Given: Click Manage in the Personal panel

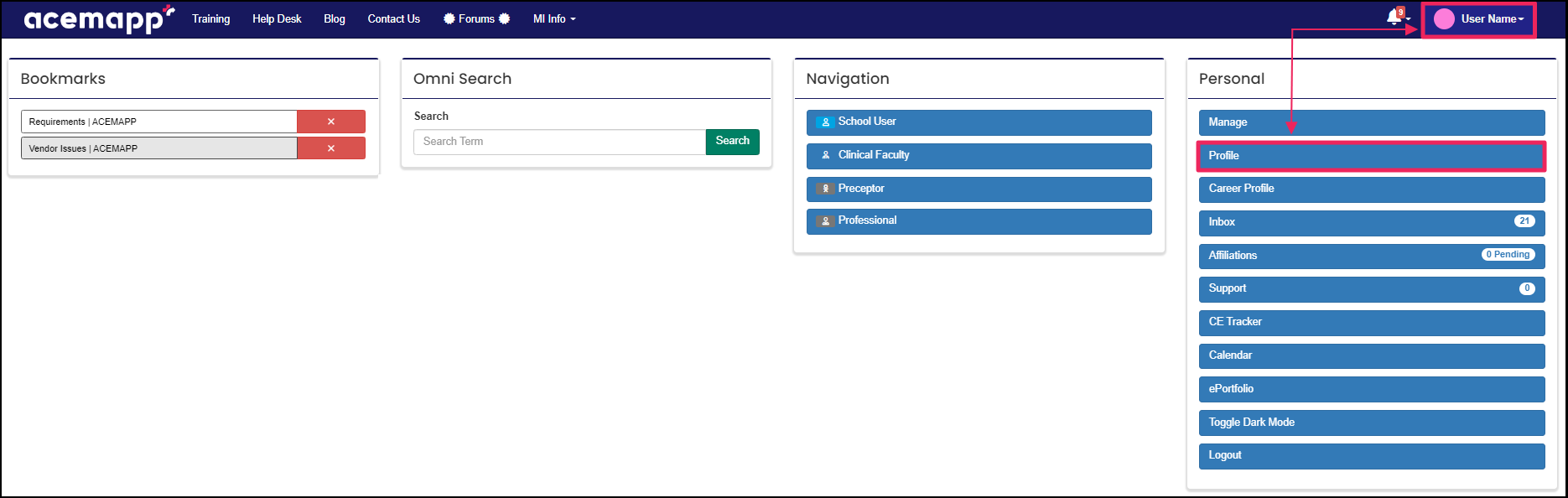Looking at the screenshot, I should [x=1372, y=122].
